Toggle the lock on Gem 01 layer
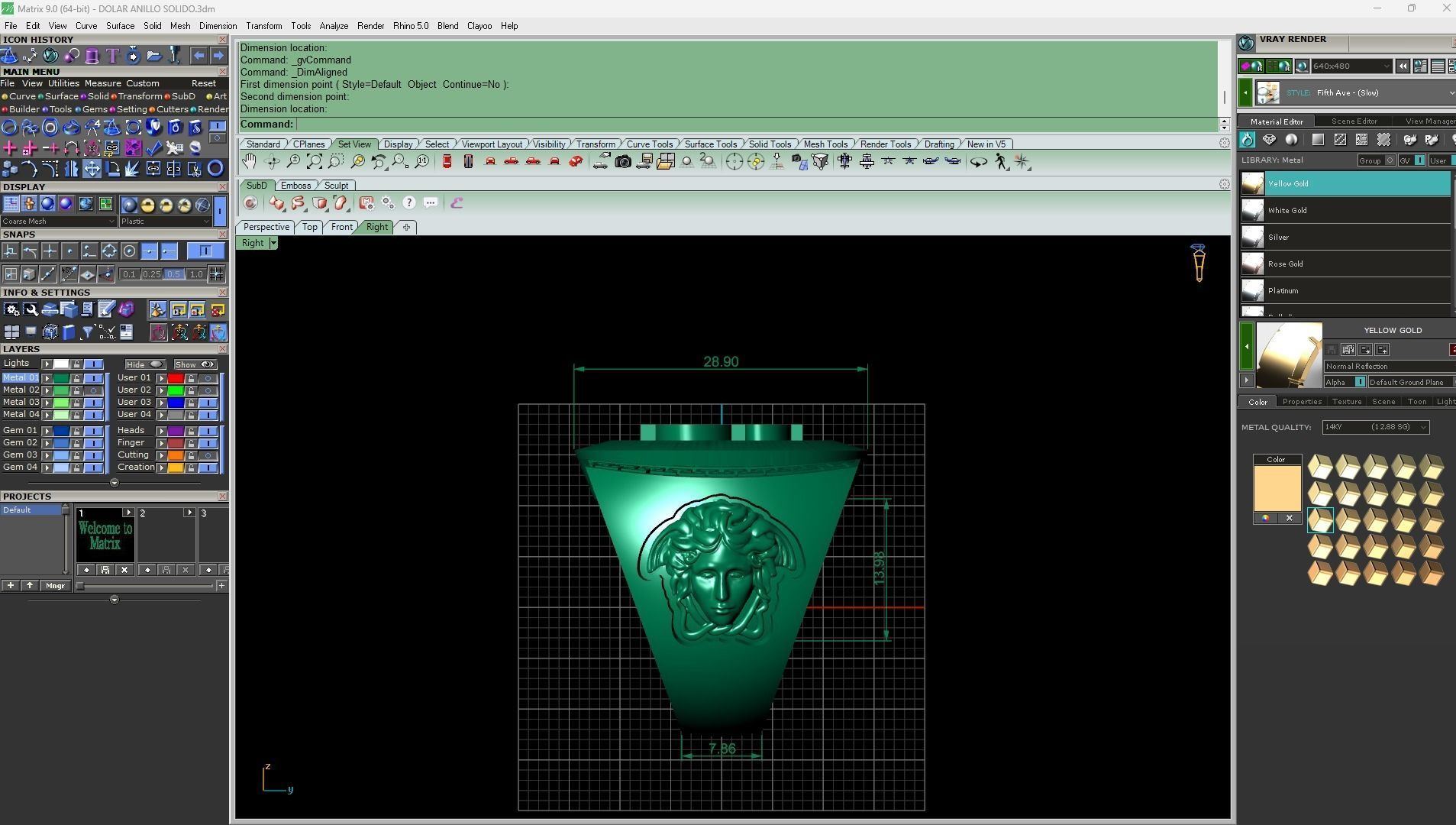The width and height of the screenshot is (1456, 825). [76, 431]
